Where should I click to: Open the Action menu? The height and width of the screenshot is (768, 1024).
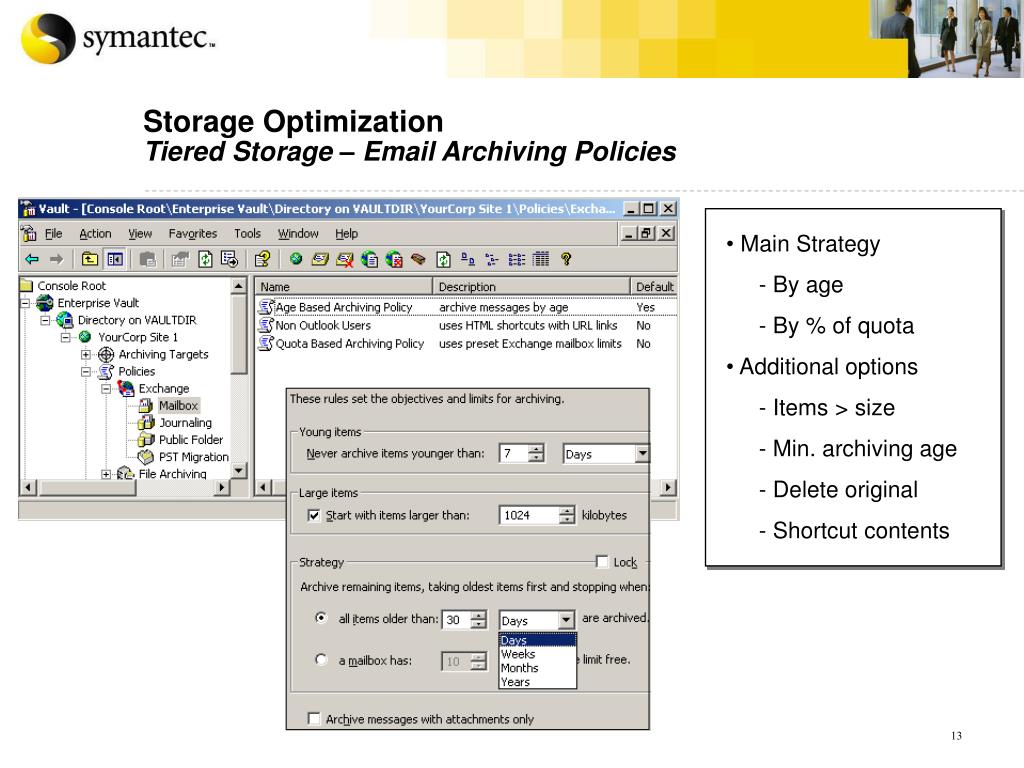[x=95, y=234]
